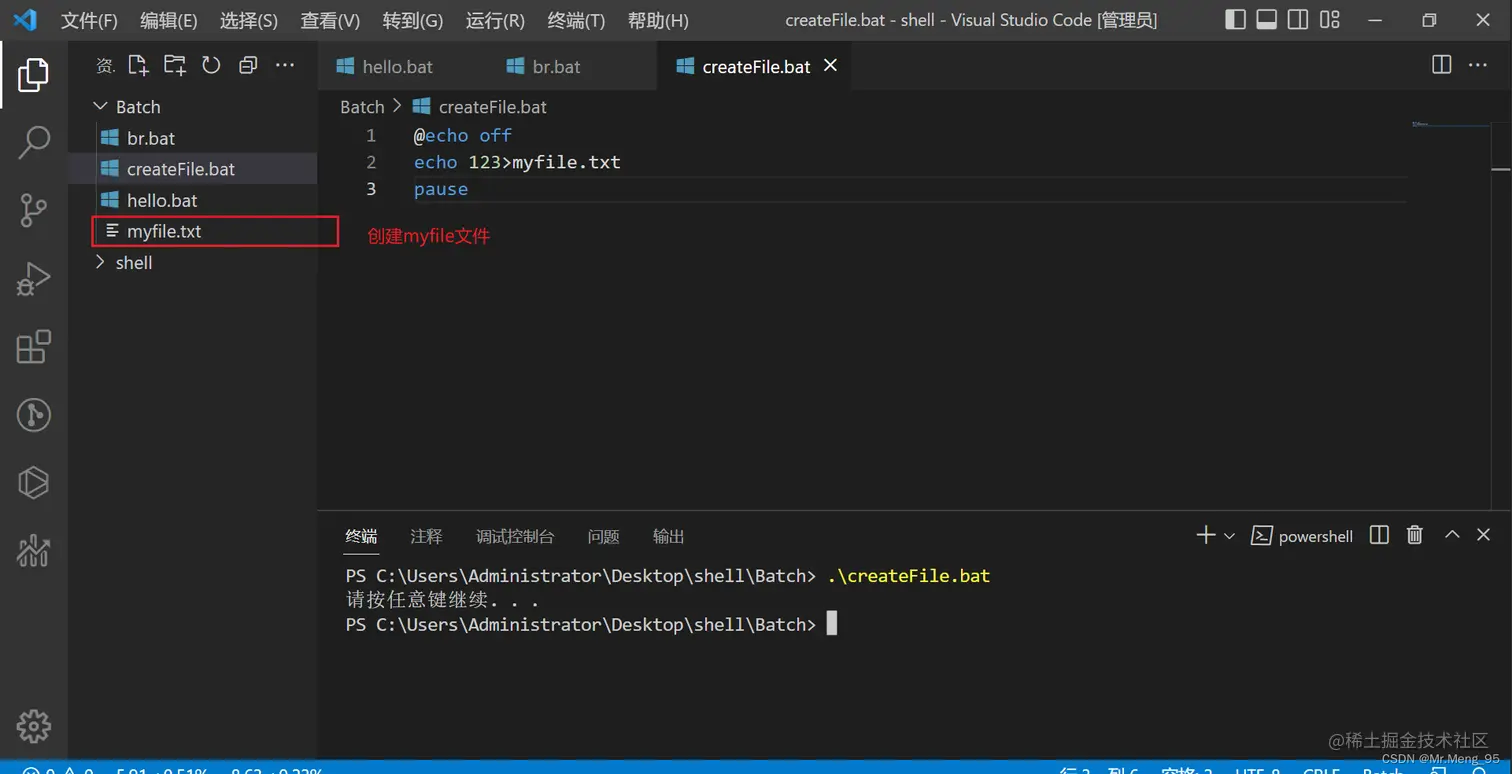Close the terminal panel
This screenshot has width=1512, height=774.
[1484, 535]
